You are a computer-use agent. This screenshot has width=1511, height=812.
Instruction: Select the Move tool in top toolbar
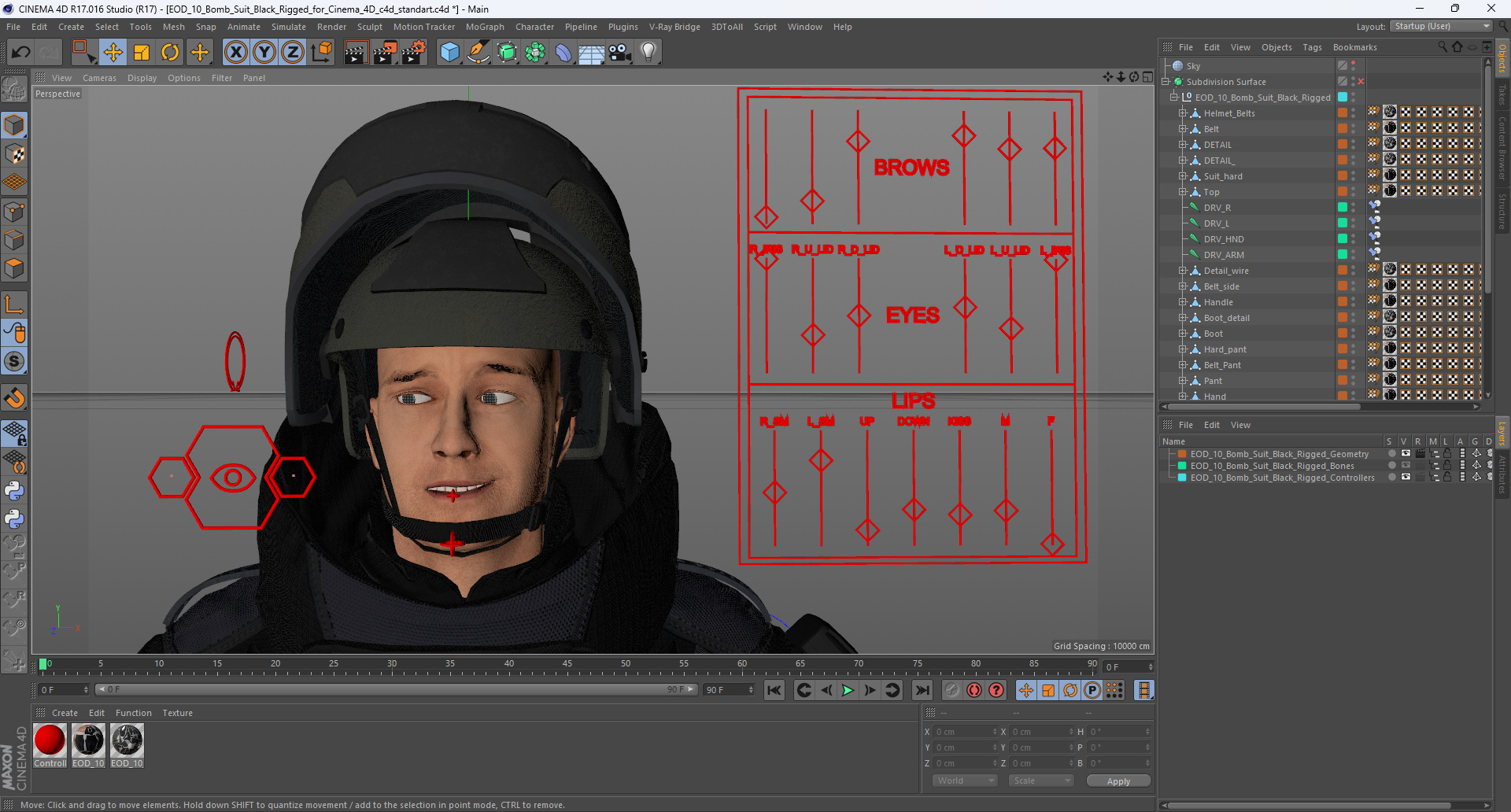(x=113, y=53)
